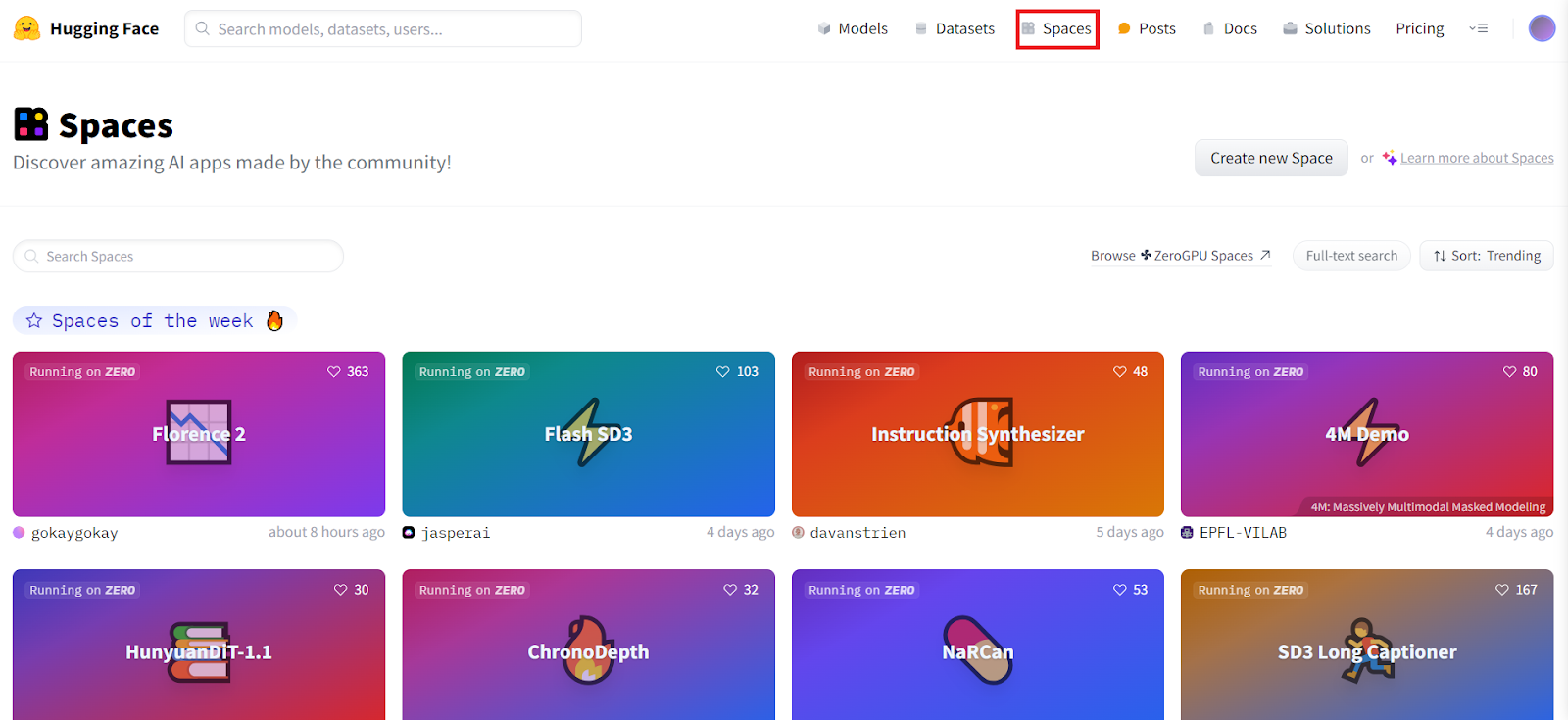
Task: Click the sparkle icon before Learn more
Action: point(1390,158)
